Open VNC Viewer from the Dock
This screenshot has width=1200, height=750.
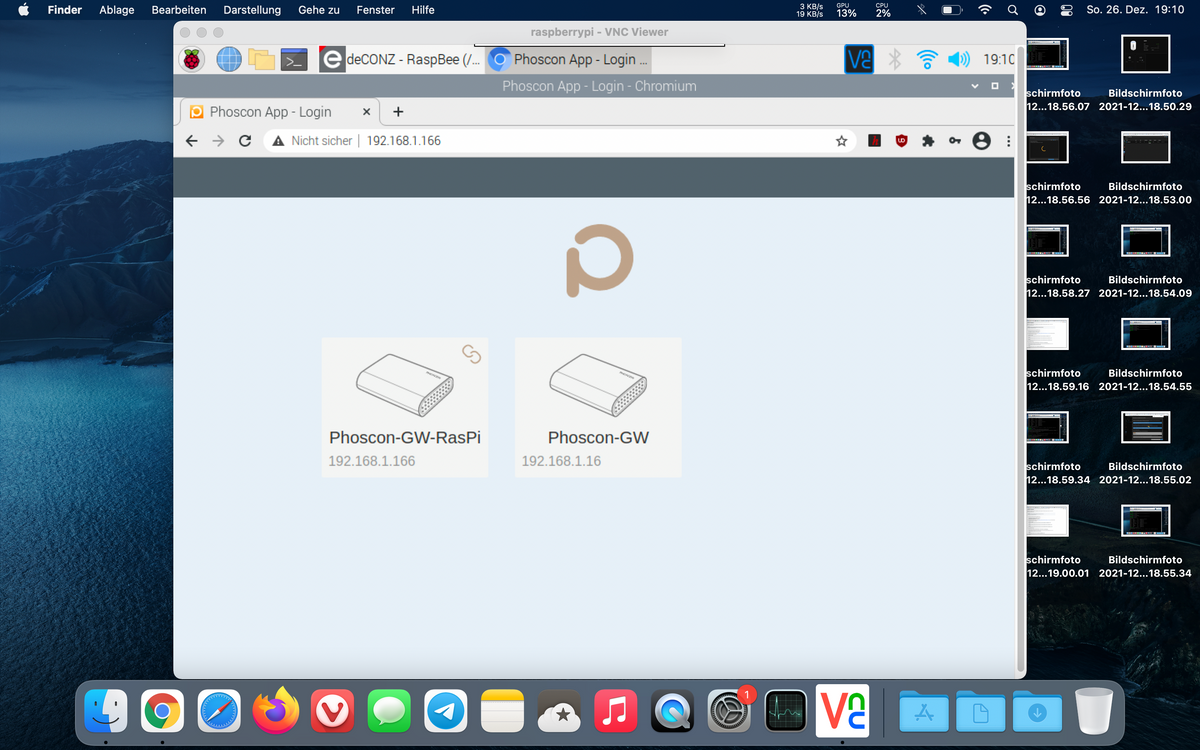(842, 709)
